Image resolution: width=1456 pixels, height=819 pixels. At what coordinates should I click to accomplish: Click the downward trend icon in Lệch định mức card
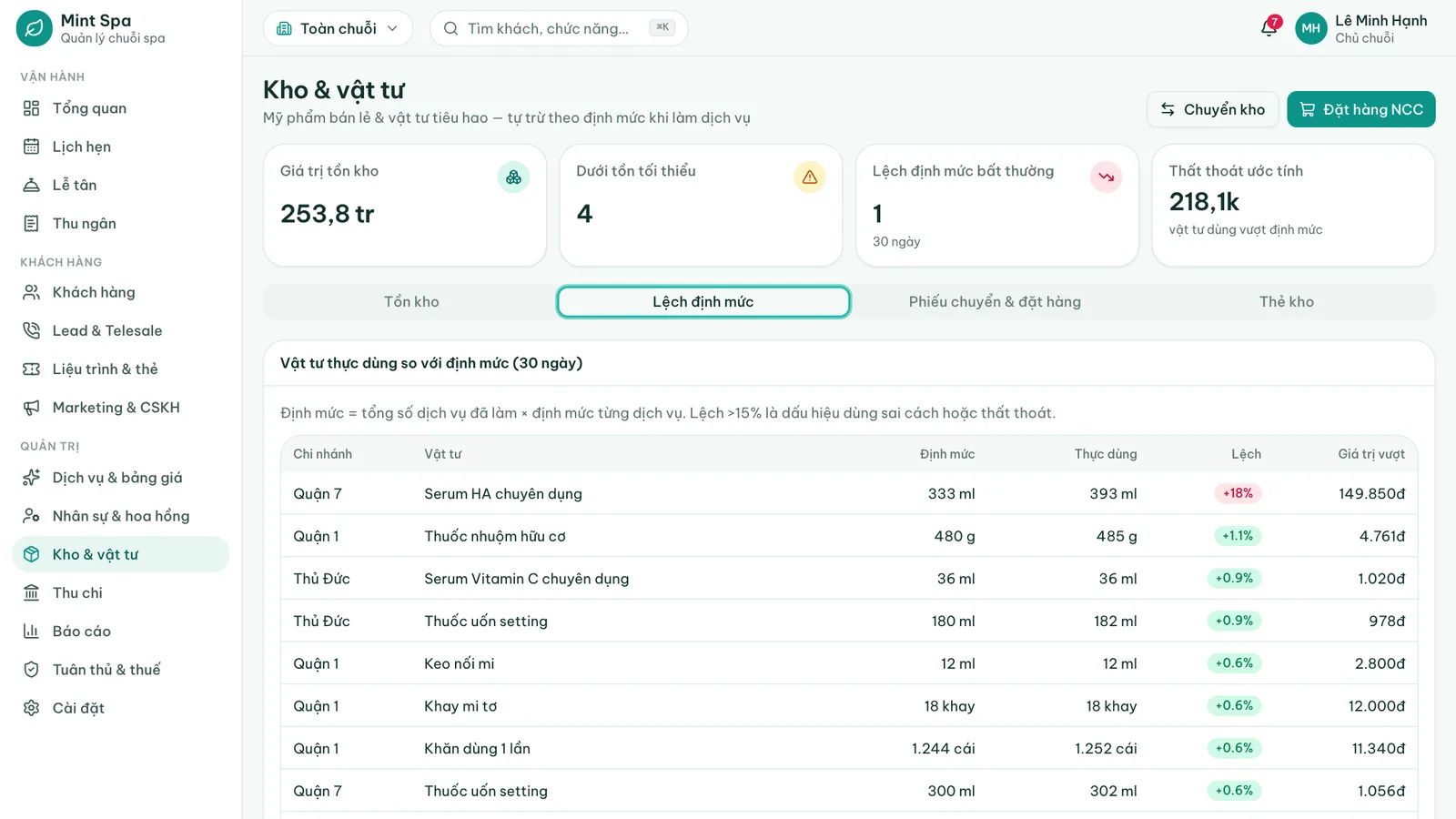pos(1106,177)
